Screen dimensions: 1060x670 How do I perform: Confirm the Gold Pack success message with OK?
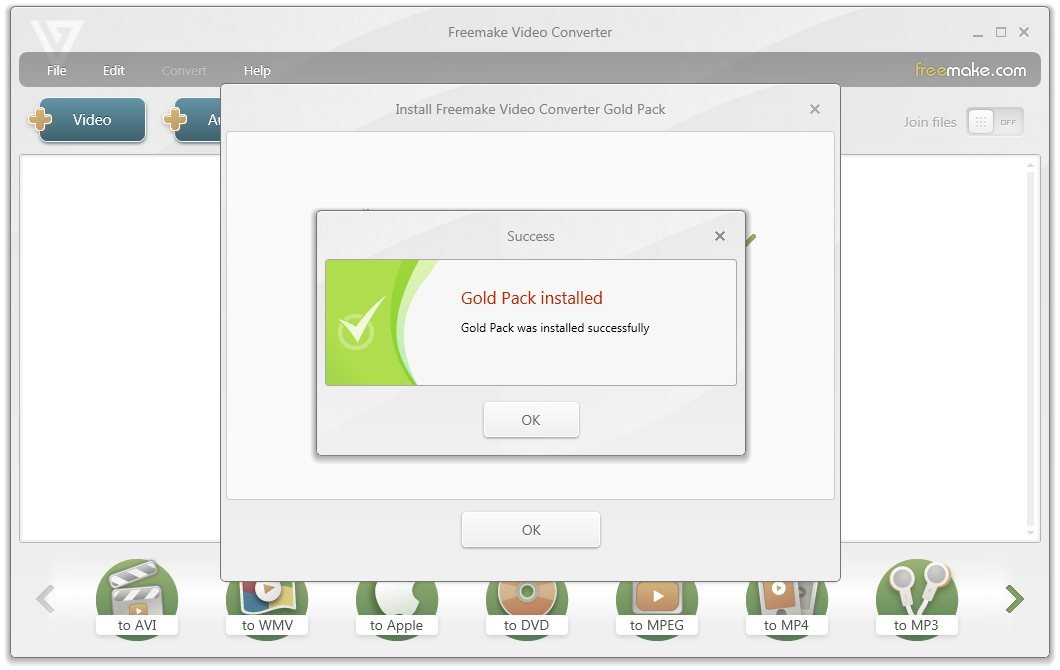point(531,419)
